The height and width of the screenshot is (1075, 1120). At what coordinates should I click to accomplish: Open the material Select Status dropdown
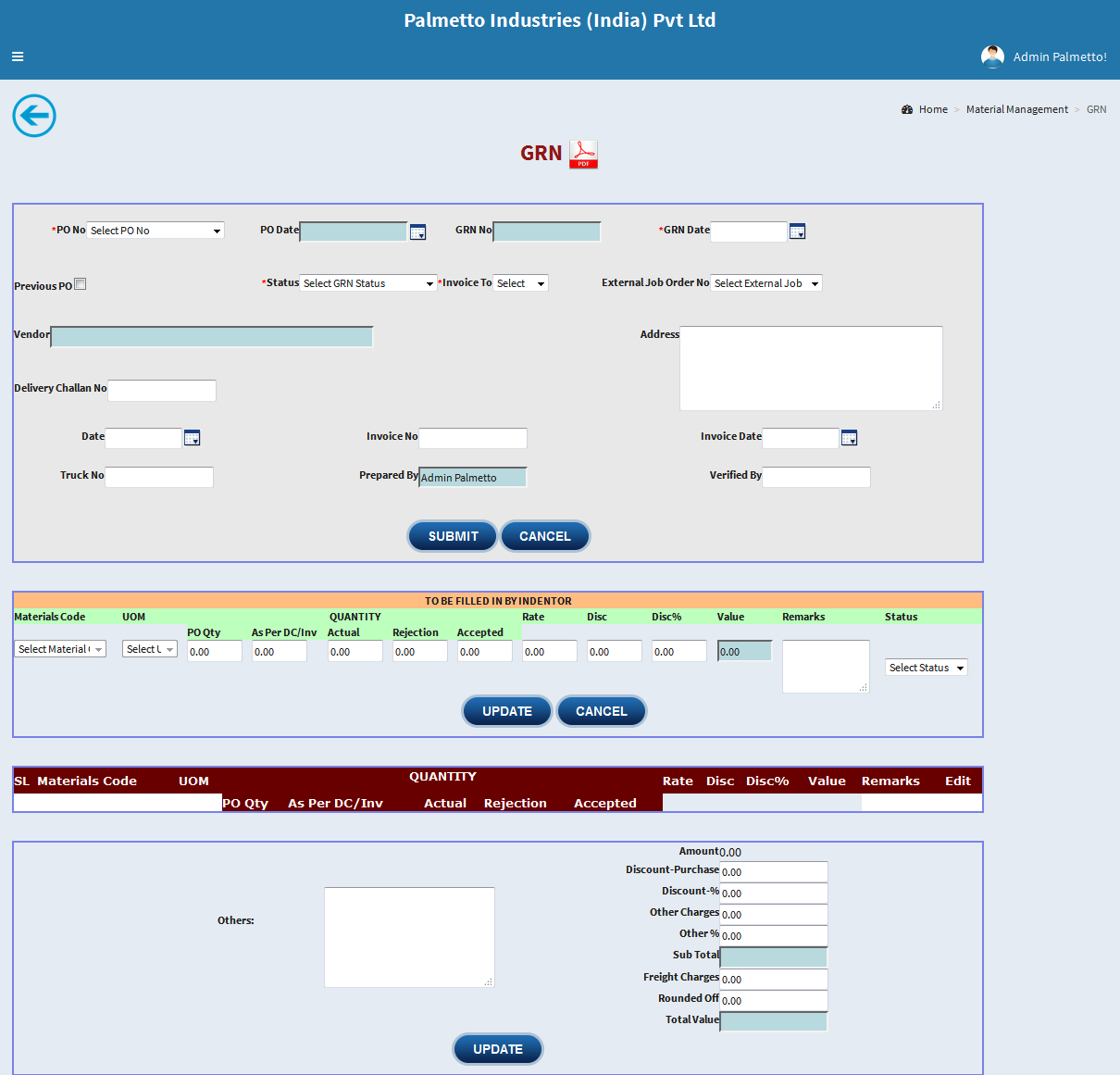click(x=927, y=668)
